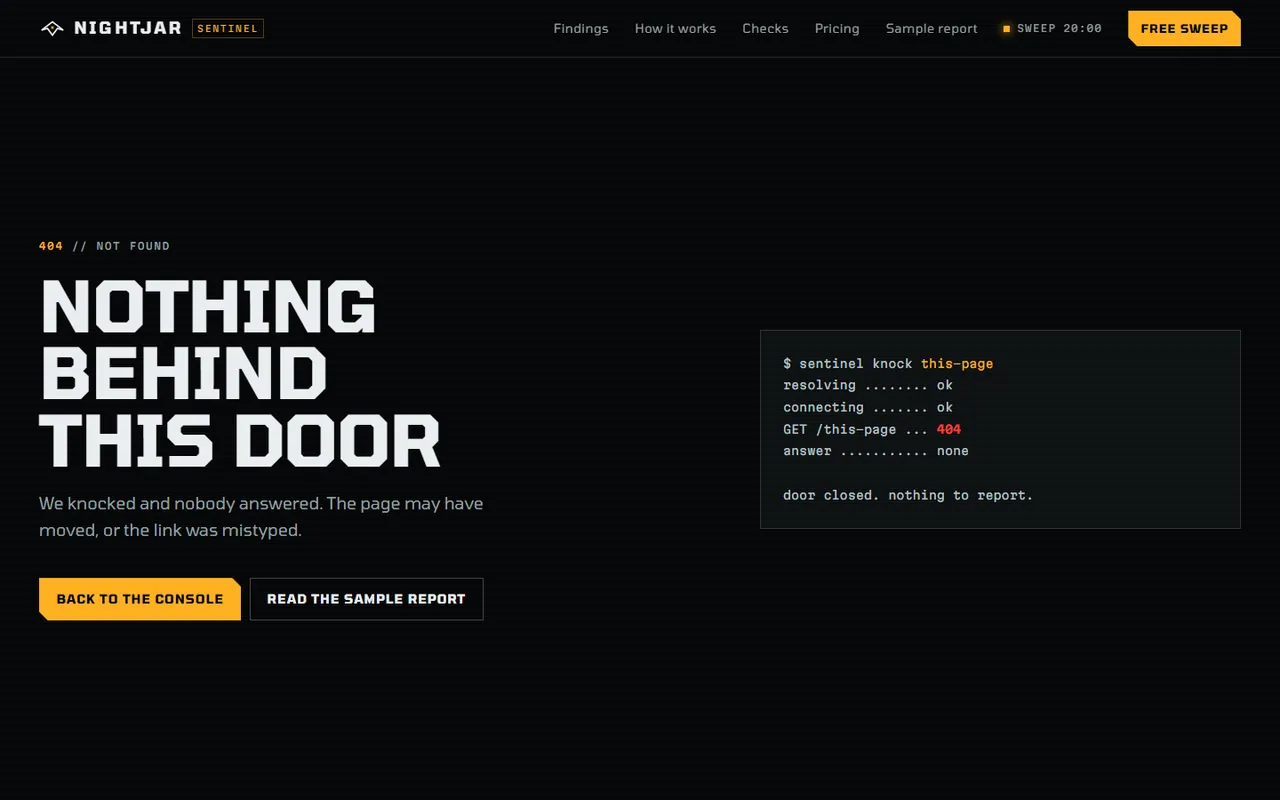Go to the Checks page
This screenshot has height=800, width=1280.
[x=765, y=28]
